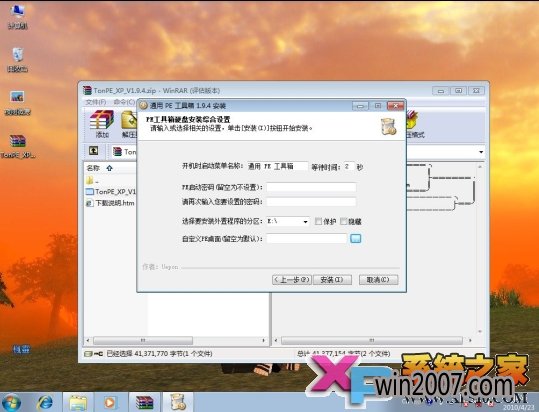Click the WinRAR up-one-level folder icon
This screenshot has height=412, width=539.
[x=94, y=151]
